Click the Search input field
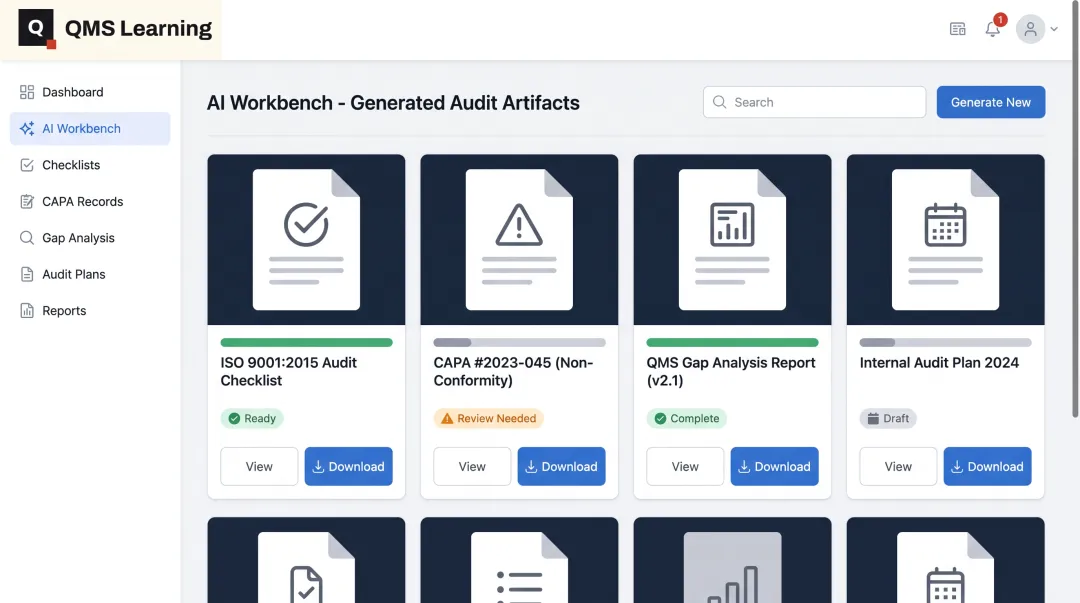Screen dimensions: 1080x603 pos(814,102)
